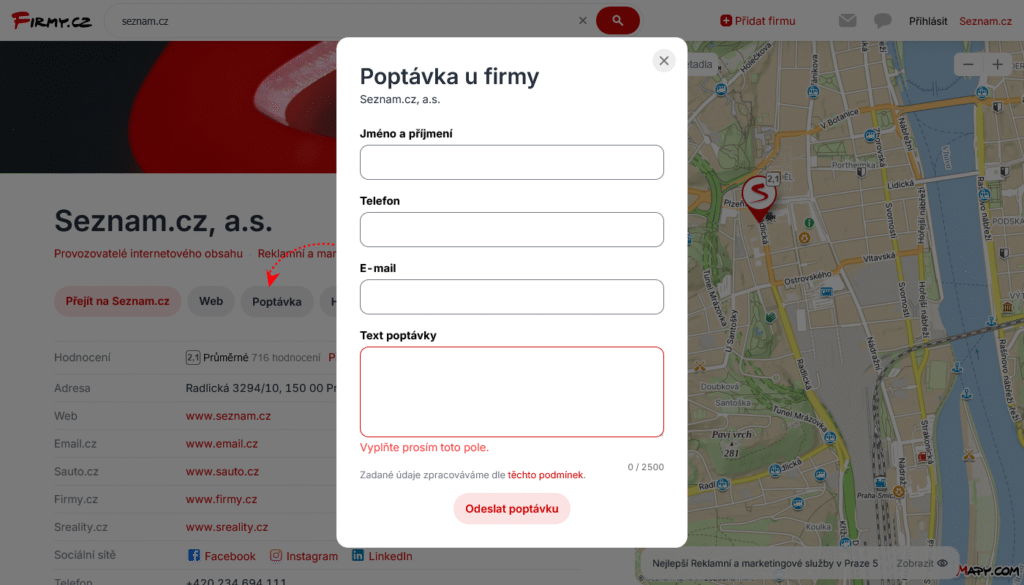Click the red search magnifier button
The width and height of the screenshot is (1024, 585).
pyautogui.click(x=617, y=21)
